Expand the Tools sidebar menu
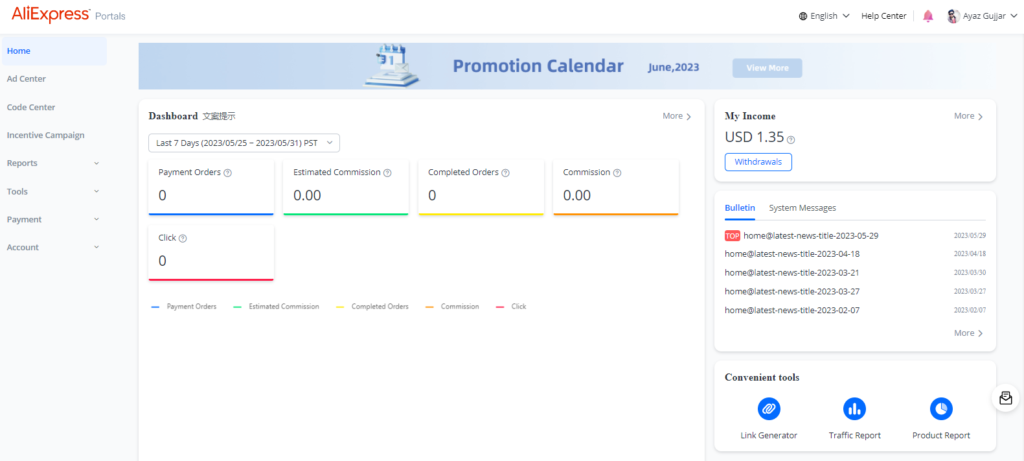This screenshot has height=461, width=1024. [x=54, y=191]
